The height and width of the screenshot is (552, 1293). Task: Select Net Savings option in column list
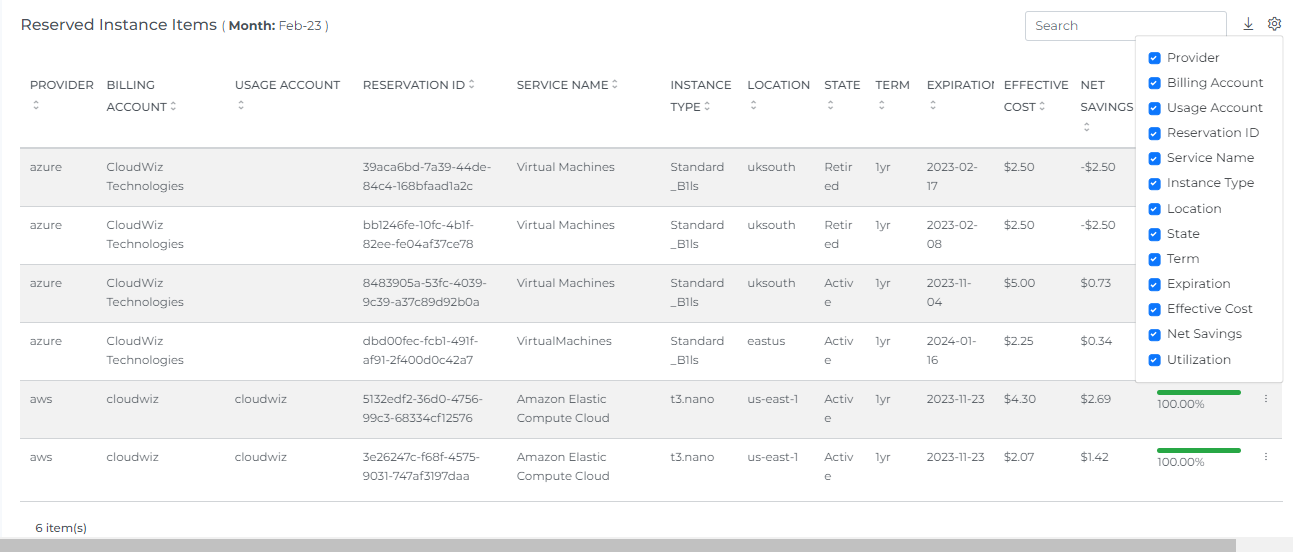pyautogui.click(x=1204, y=334)
